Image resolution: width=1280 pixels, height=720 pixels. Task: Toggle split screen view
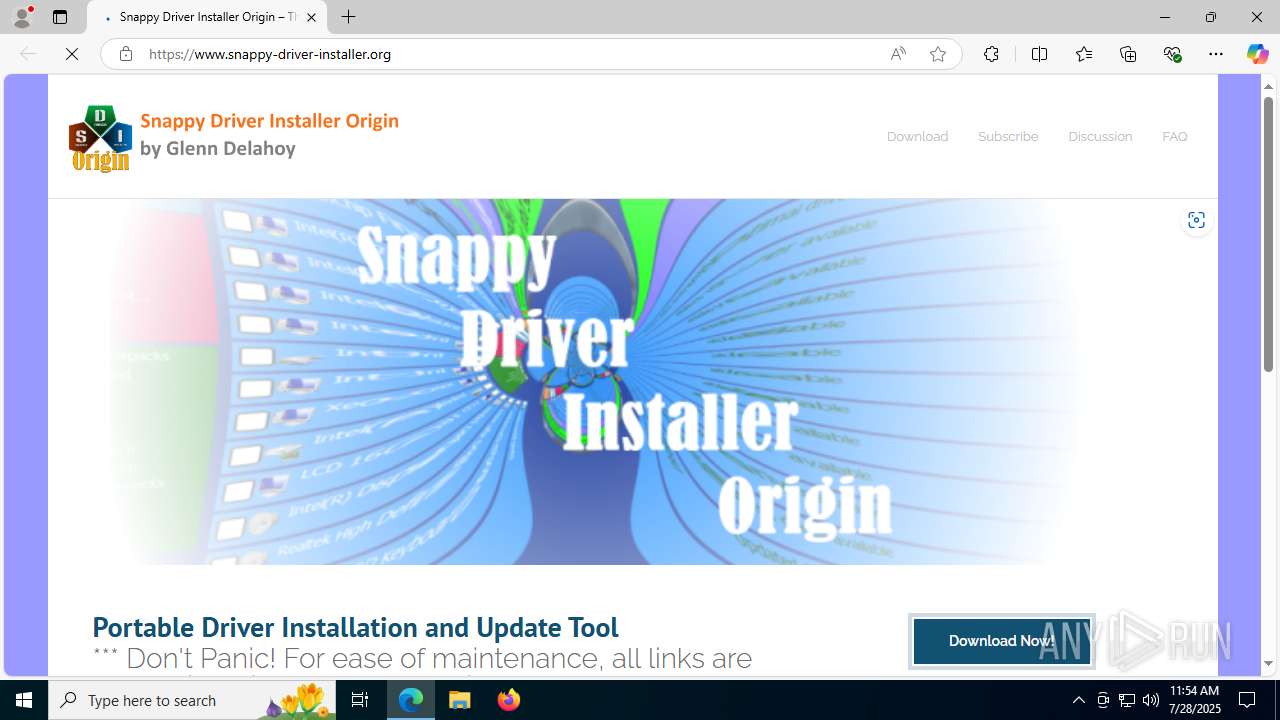tap(1039, 54)
